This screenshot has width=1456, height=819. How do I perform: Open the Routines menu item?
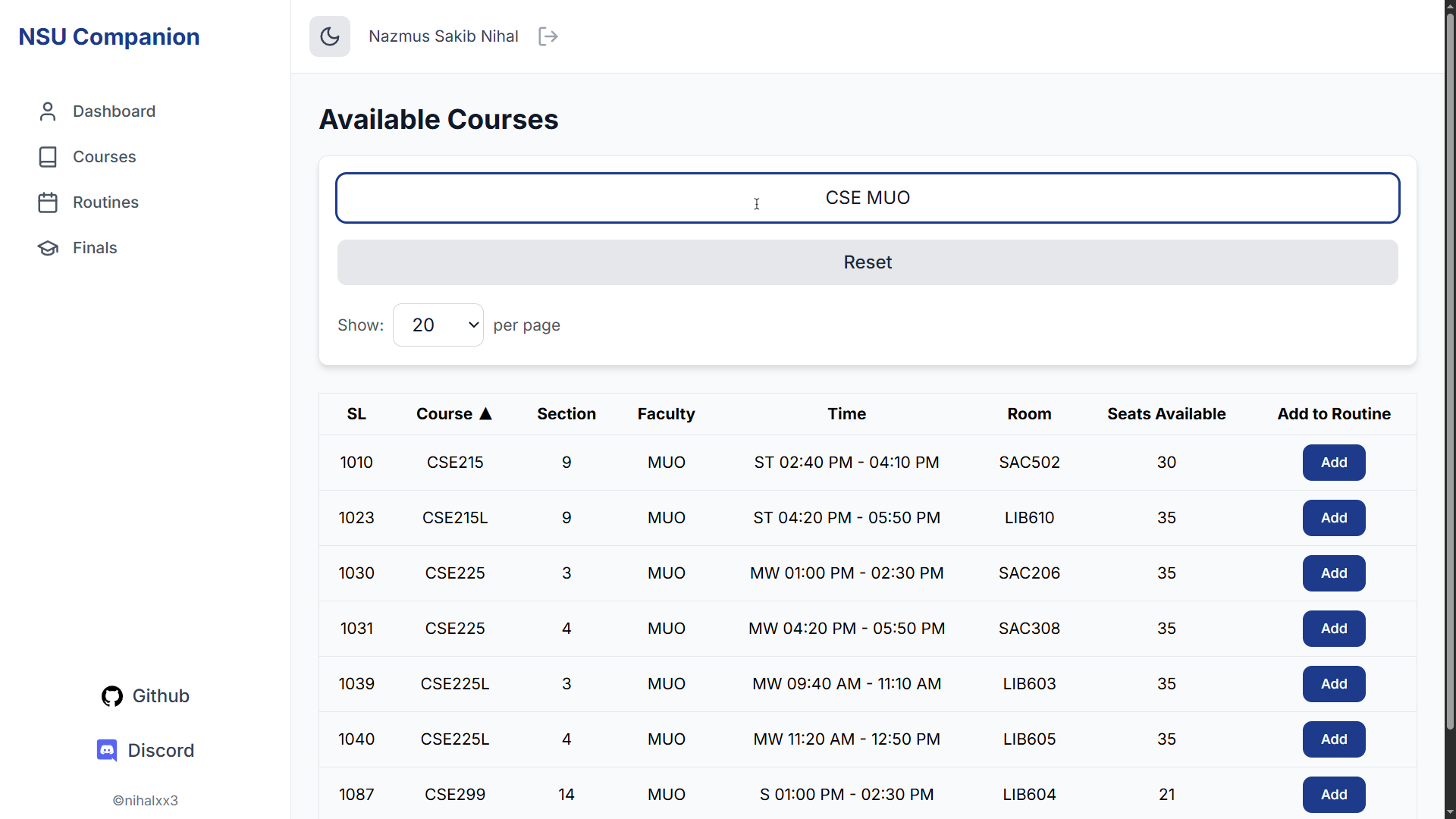pos(105,202)
